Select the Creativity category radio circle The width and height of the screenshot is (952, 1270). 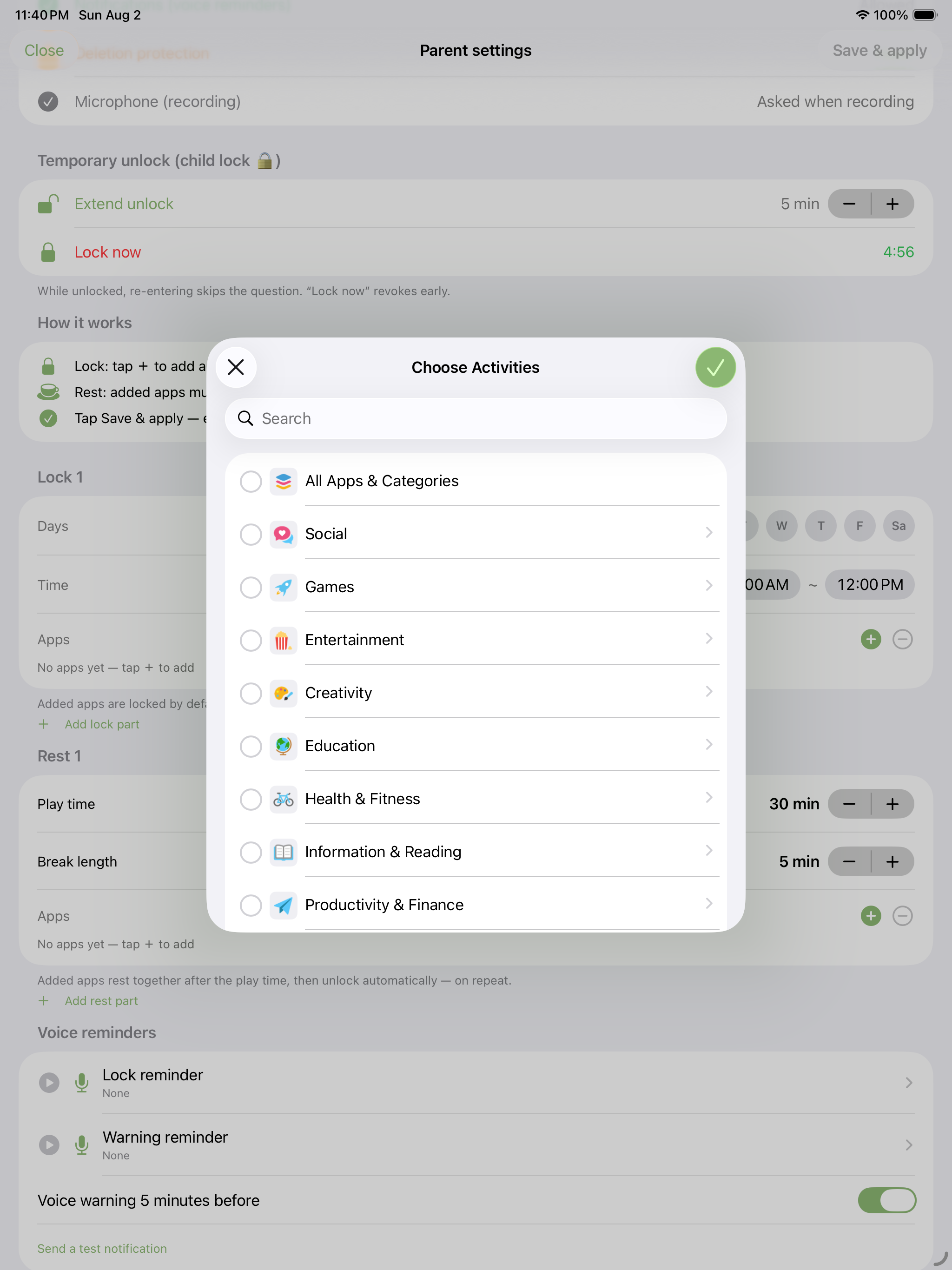pos(251,693)
